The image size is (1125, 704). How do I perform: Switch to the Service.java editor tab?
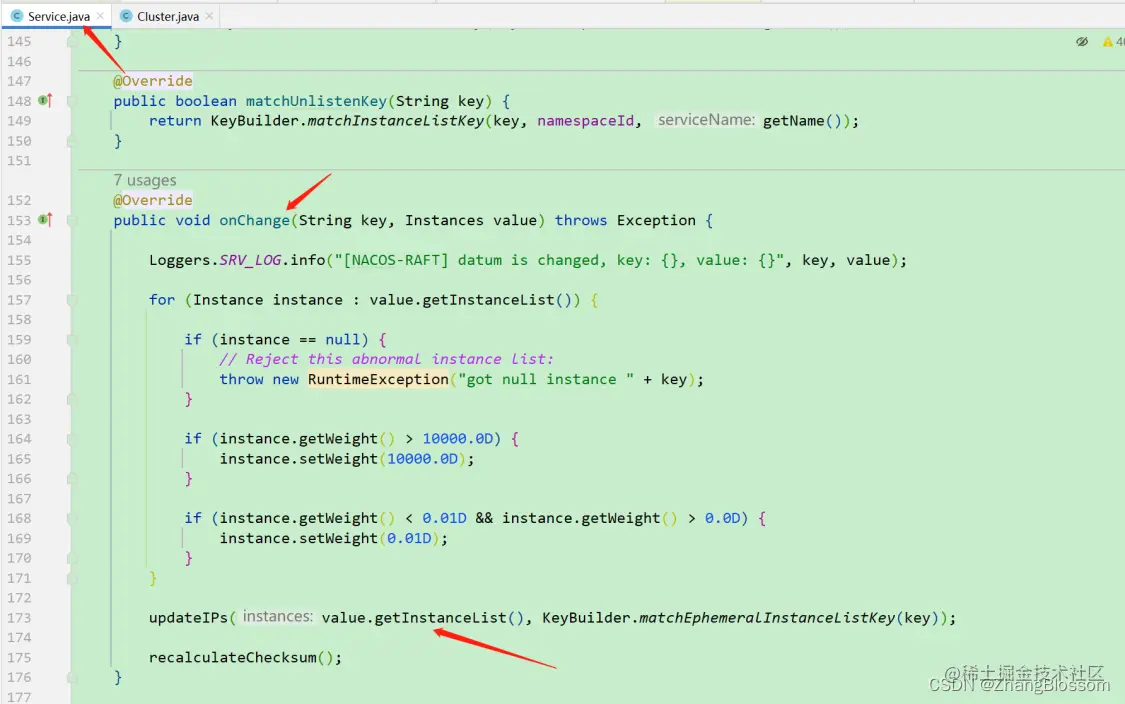coord(57,16)
